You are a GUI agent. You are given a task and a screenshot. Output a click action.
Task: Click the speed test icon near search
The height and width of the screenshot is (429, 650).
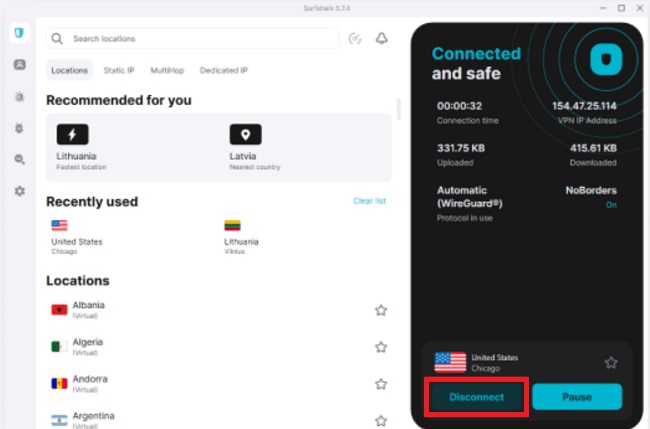(355, 39)
